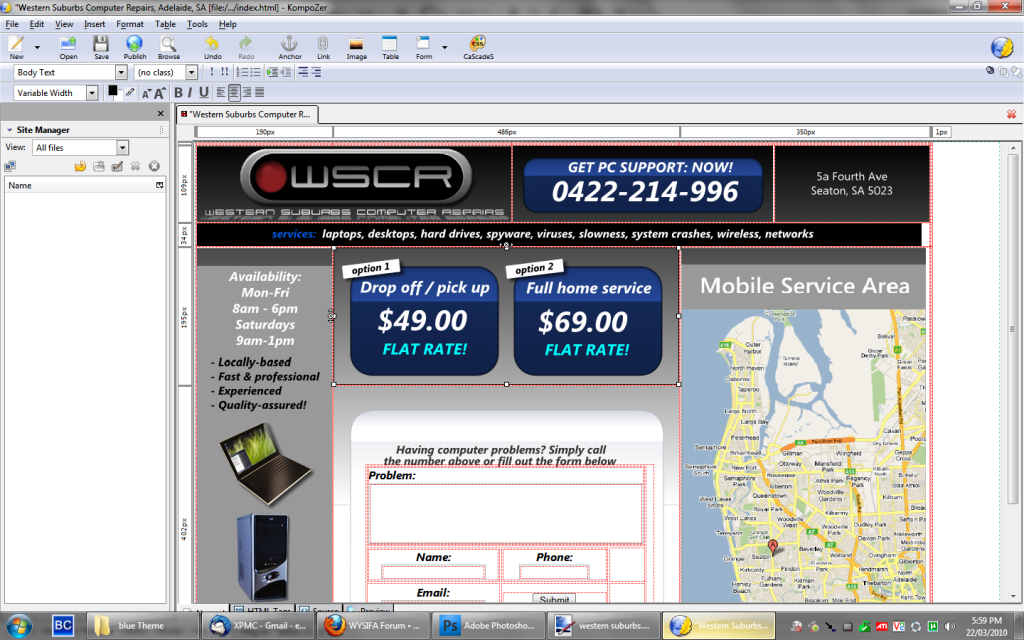The height and width of the screenshot is (640, 1024).
Task: Click the Submit button on the form
Action: 554,599
